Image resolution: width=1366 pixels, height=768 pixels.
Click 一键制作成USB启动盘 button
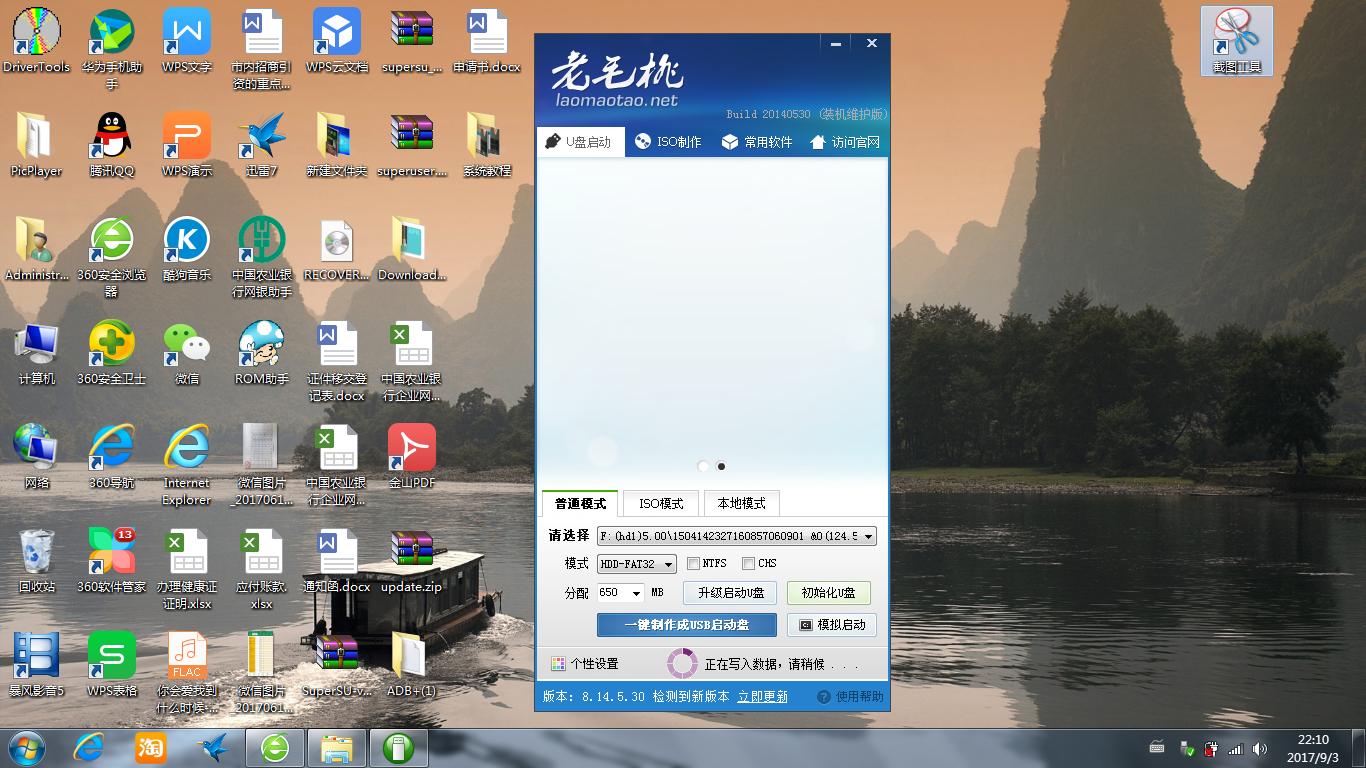click(x=688, y=625)
